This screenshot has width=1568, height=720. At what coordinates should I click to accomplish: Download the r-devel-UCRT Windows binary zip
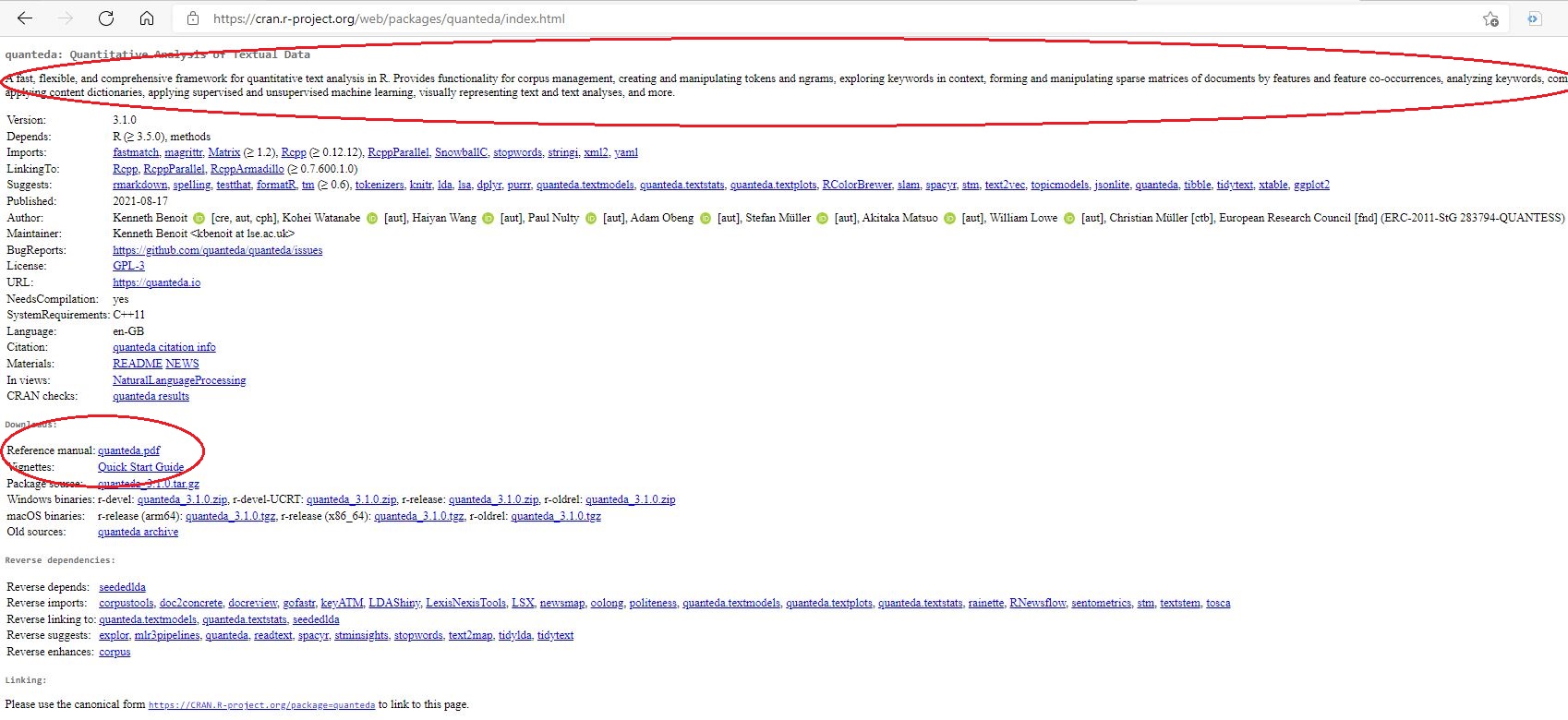click(352, 499)
